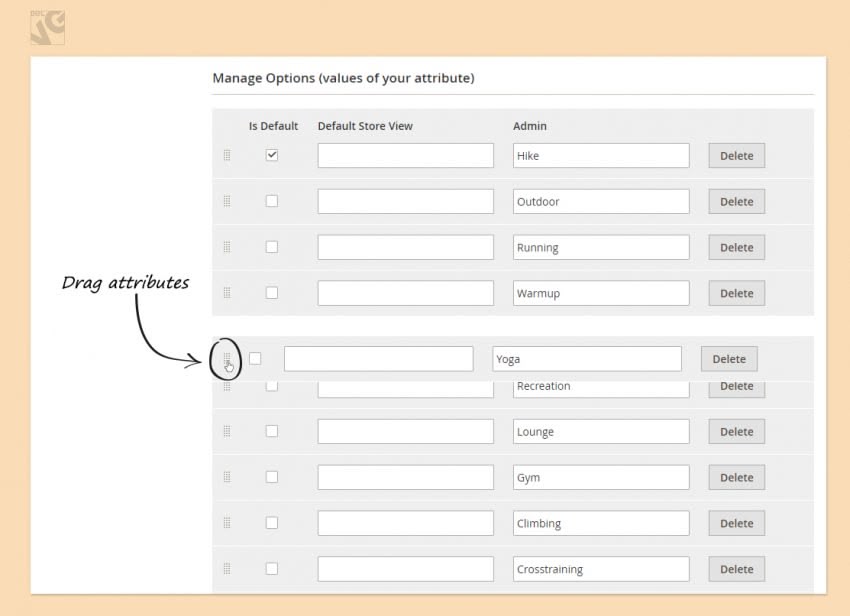Remove the Running option
The width and height of the screenshot is (850, 616).
coord(737,247)
